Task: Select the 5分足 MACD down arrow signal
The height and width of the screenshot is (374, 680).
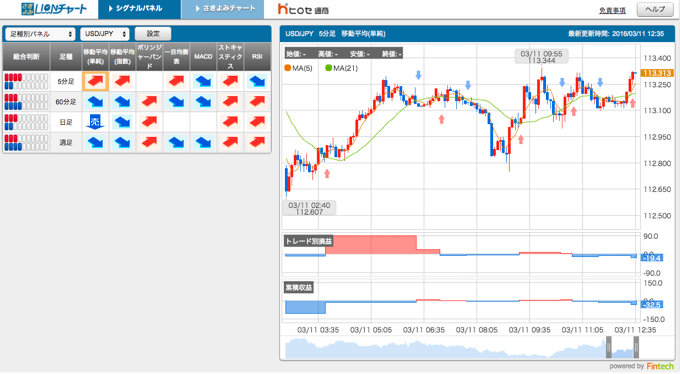Action: 203,81
